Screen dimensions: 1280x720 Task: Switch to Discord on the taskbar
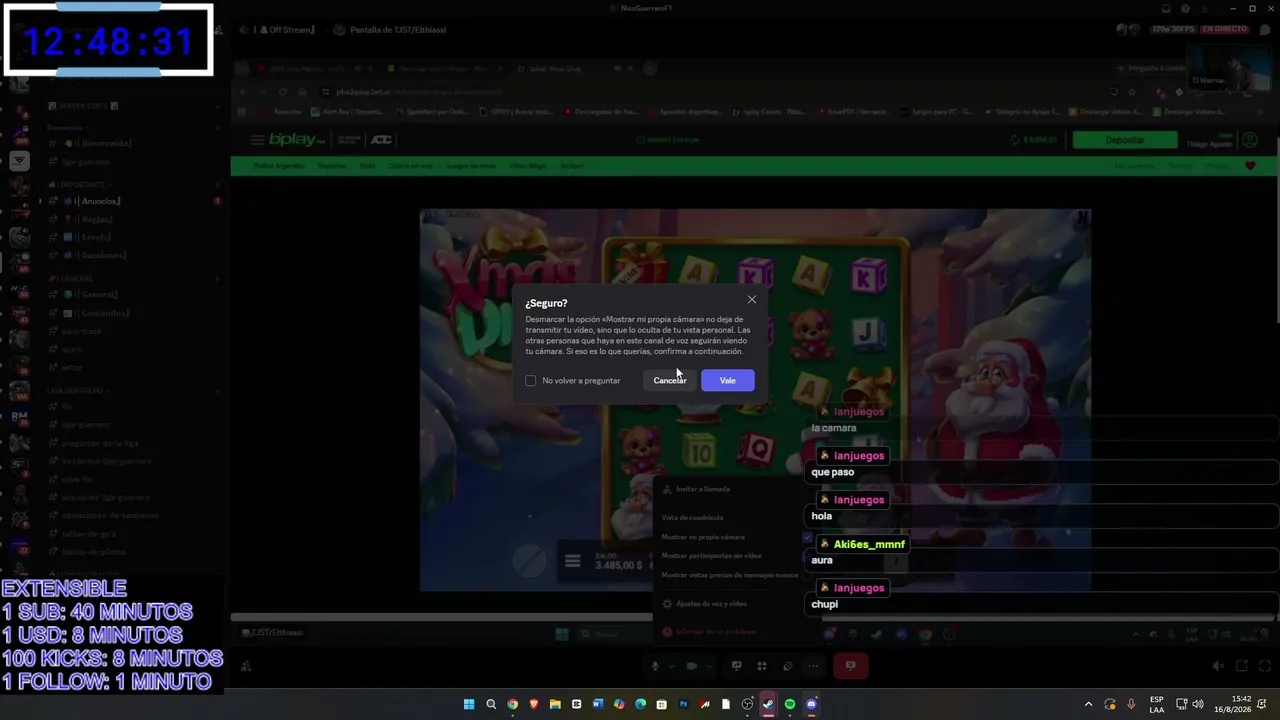tap(811, 704)
